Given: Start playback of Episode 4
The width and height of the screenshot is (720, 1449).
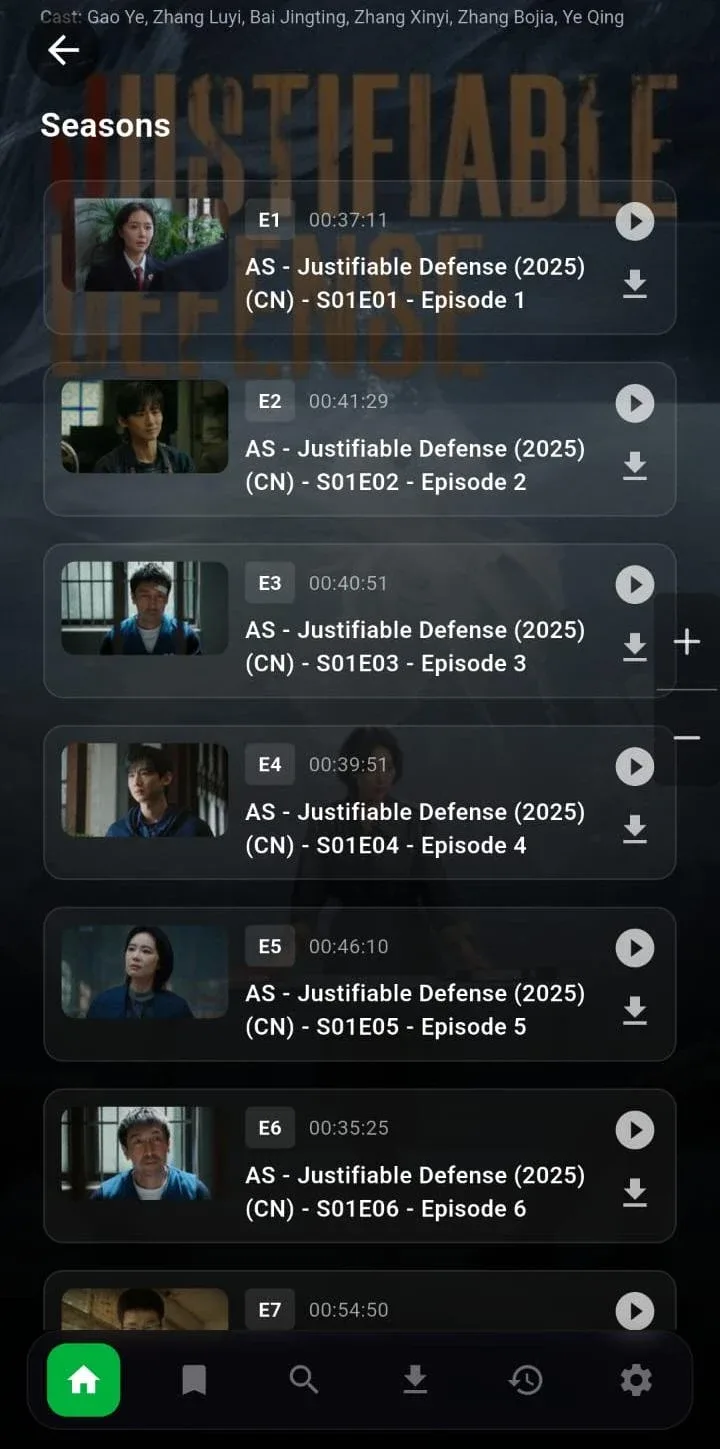Looking at the screenshot, I should tap(634, 766).
